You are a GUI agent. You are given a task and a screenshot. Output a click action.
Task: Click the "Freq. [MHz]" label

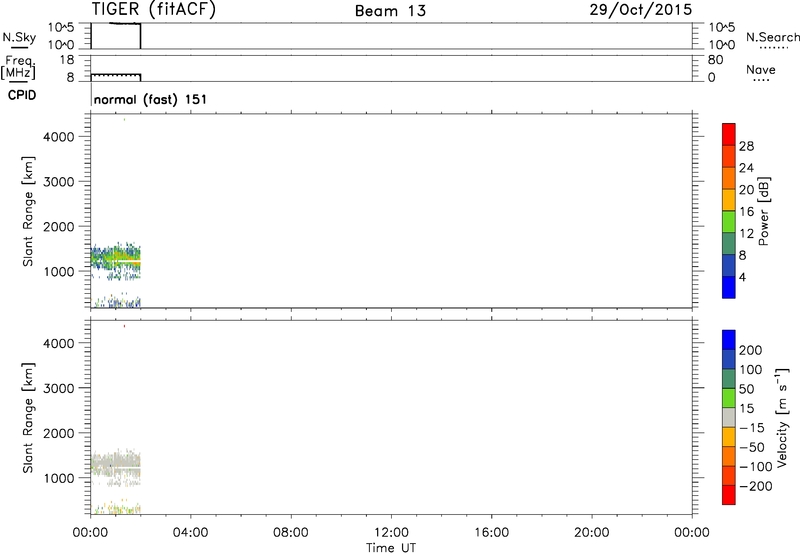18,67
